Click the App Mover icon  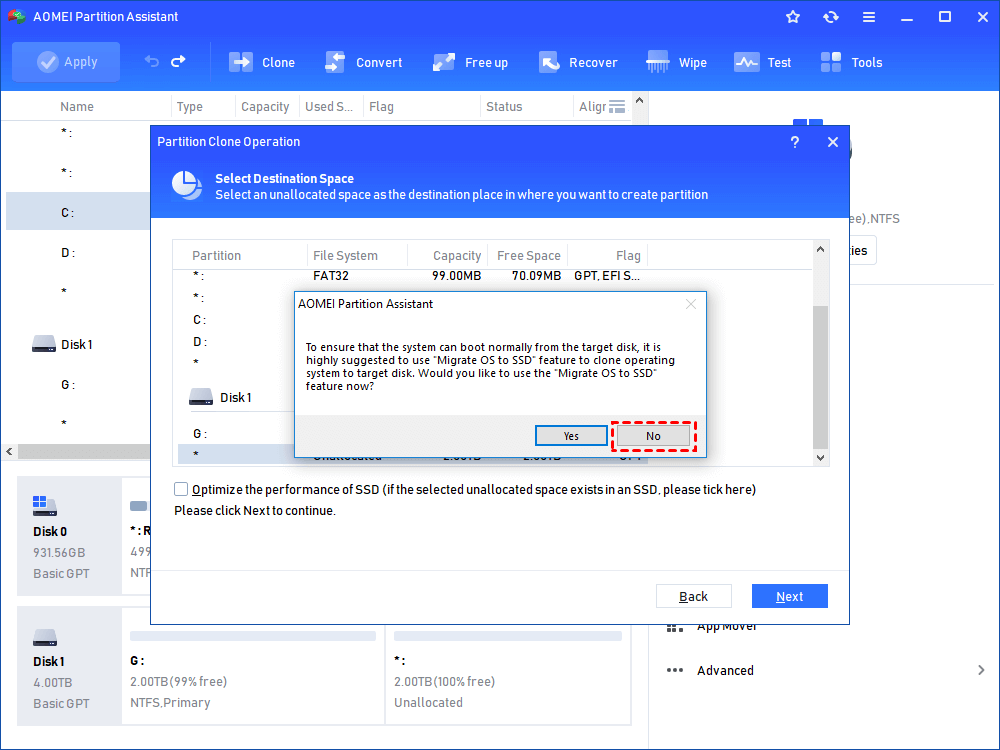point(675,628)
